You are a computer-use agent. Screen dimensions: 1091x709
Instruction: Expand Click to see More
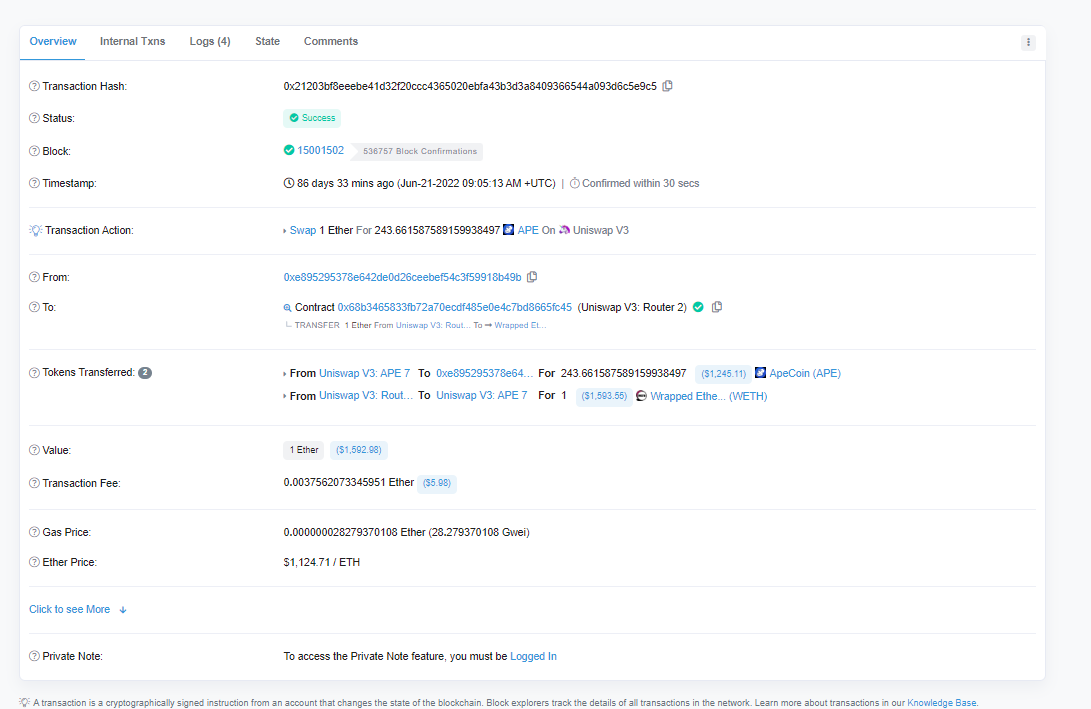pyautogui.click(x=77, y=610)
